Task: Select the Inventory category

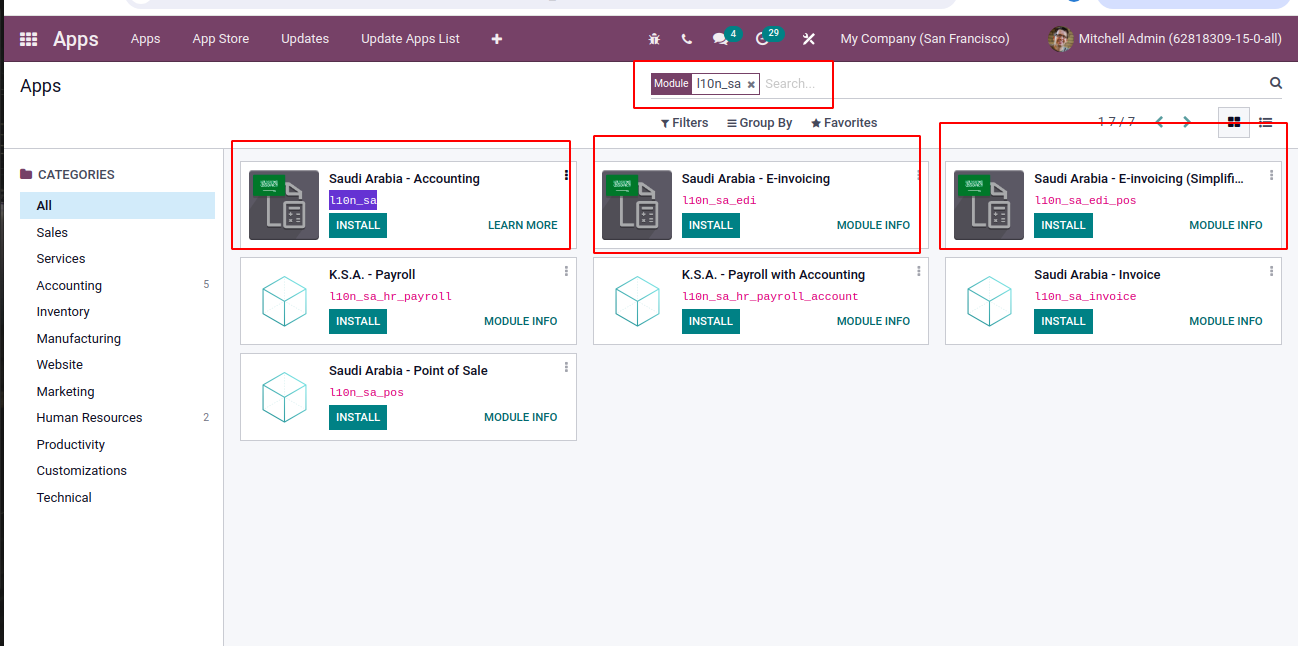Action: click(118, 311)
